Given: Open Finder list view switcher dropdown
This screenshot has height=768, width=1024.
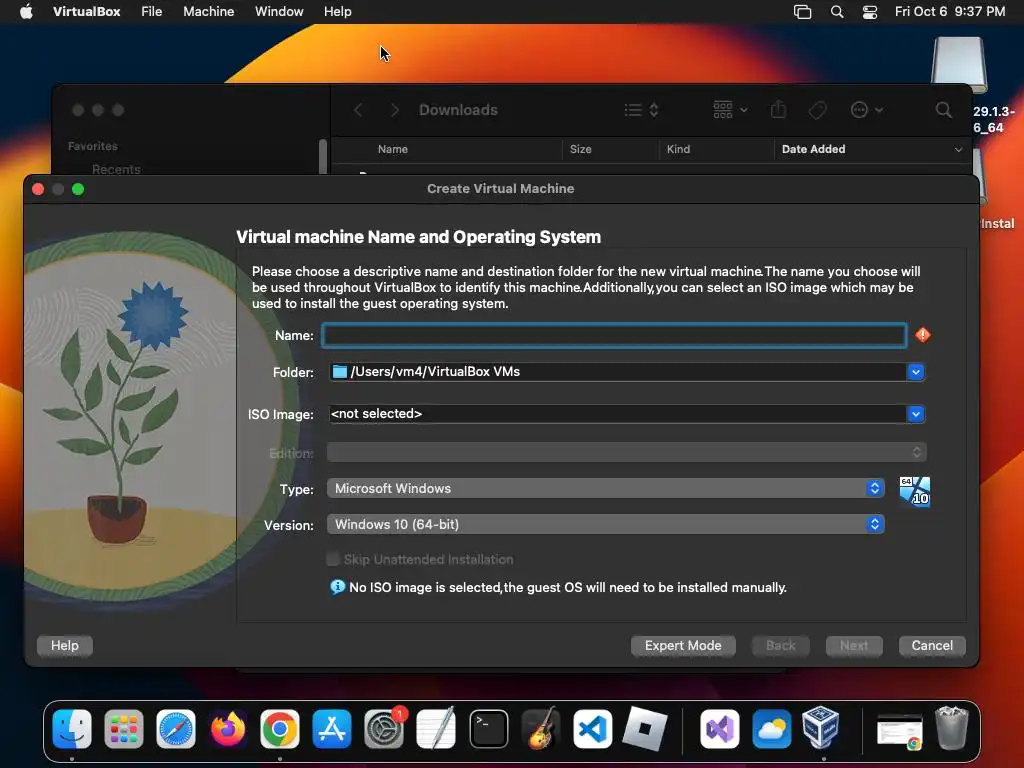Looking at the screenshot, I should pos(641,110).
